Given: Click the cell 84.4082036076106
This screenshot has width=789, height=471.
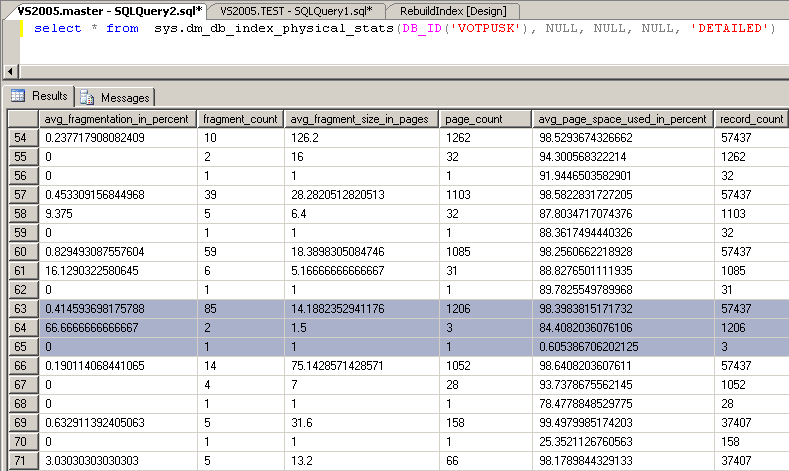Looking at the screenshot, I should [x=623, y=328].
